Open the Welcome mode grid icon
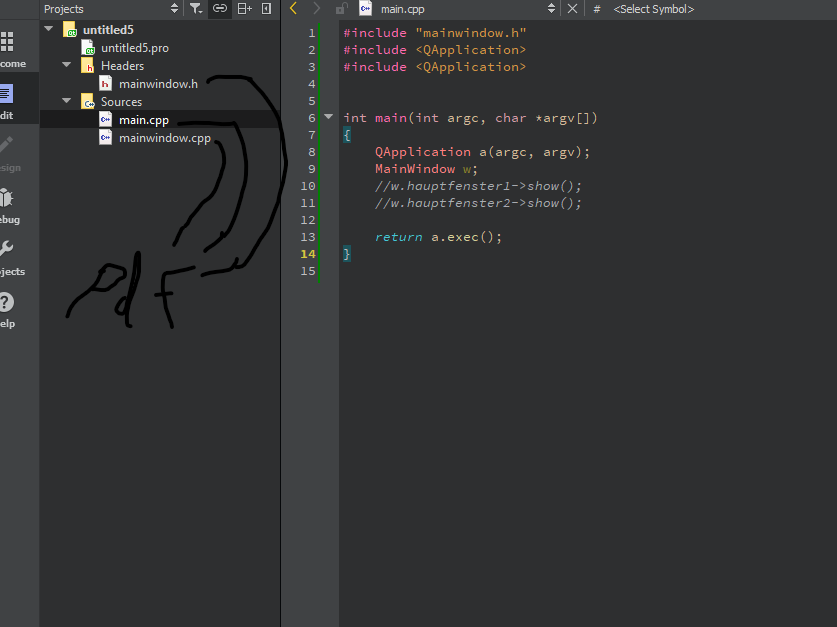The height and width of the screenshot is (627, 837). coord(7,43)
